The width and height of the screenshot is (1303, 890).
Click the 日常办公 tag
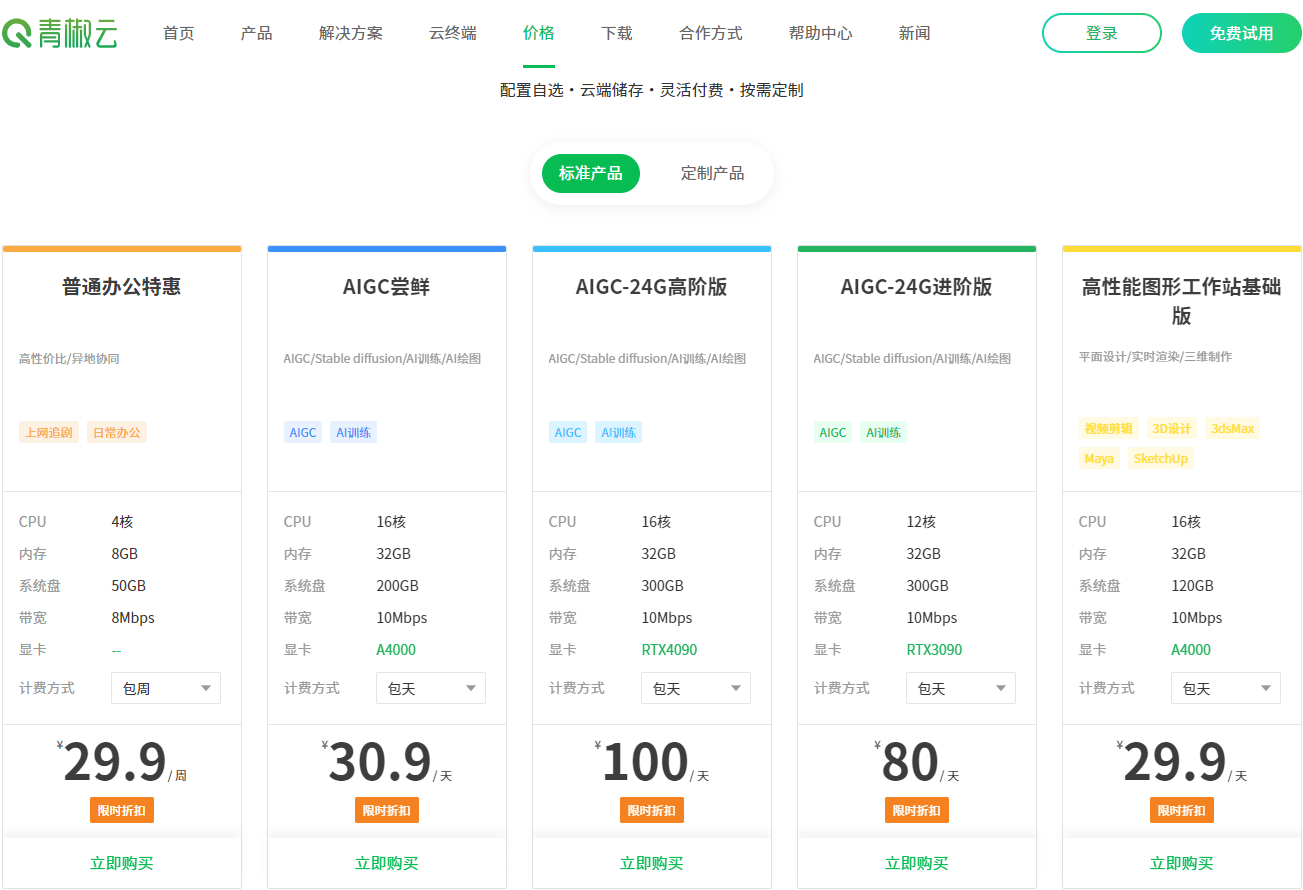coord(117,432)
